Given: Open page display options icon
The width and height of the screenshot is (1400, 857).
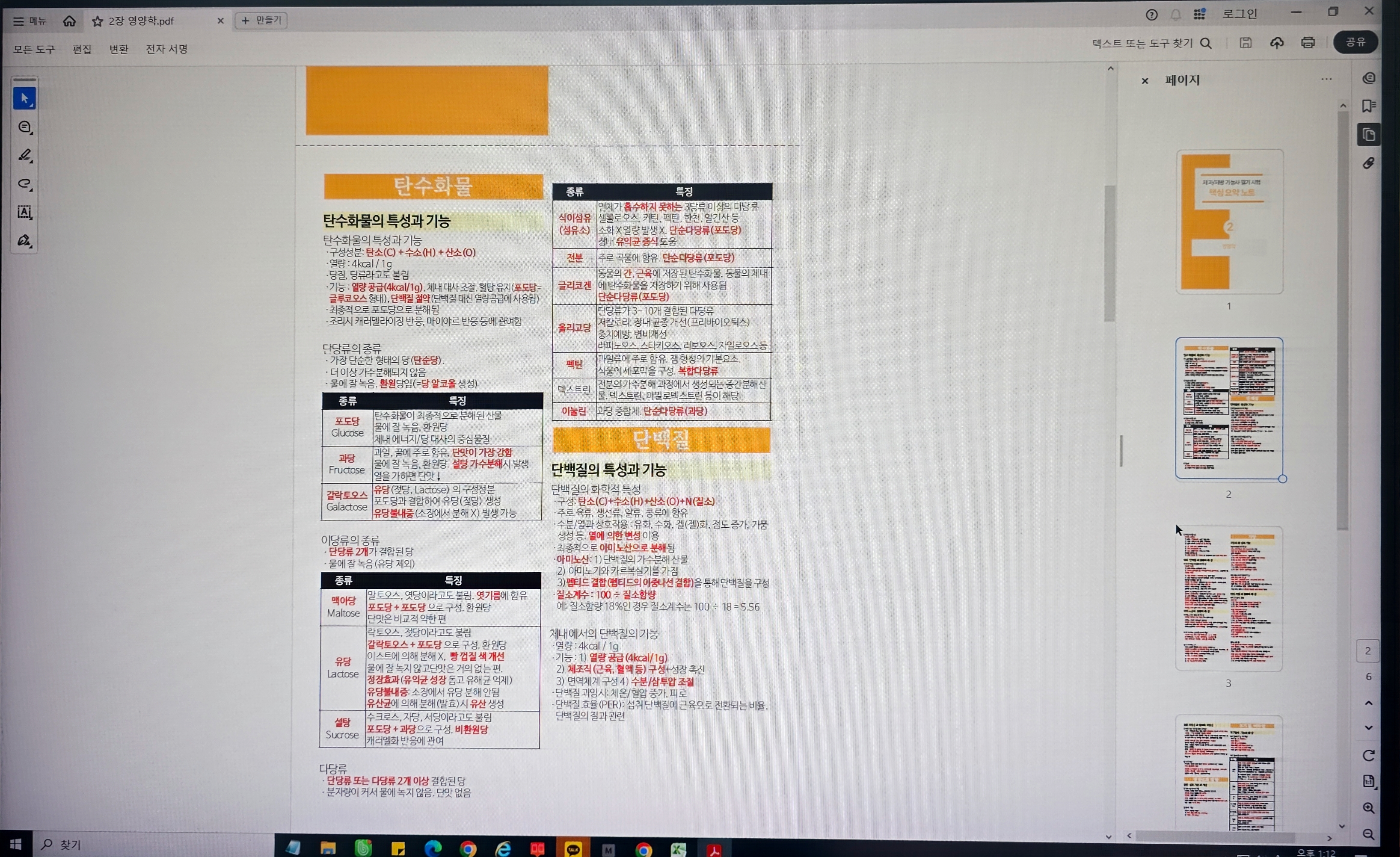Looking at the screenshot, I should [1368, 781].
